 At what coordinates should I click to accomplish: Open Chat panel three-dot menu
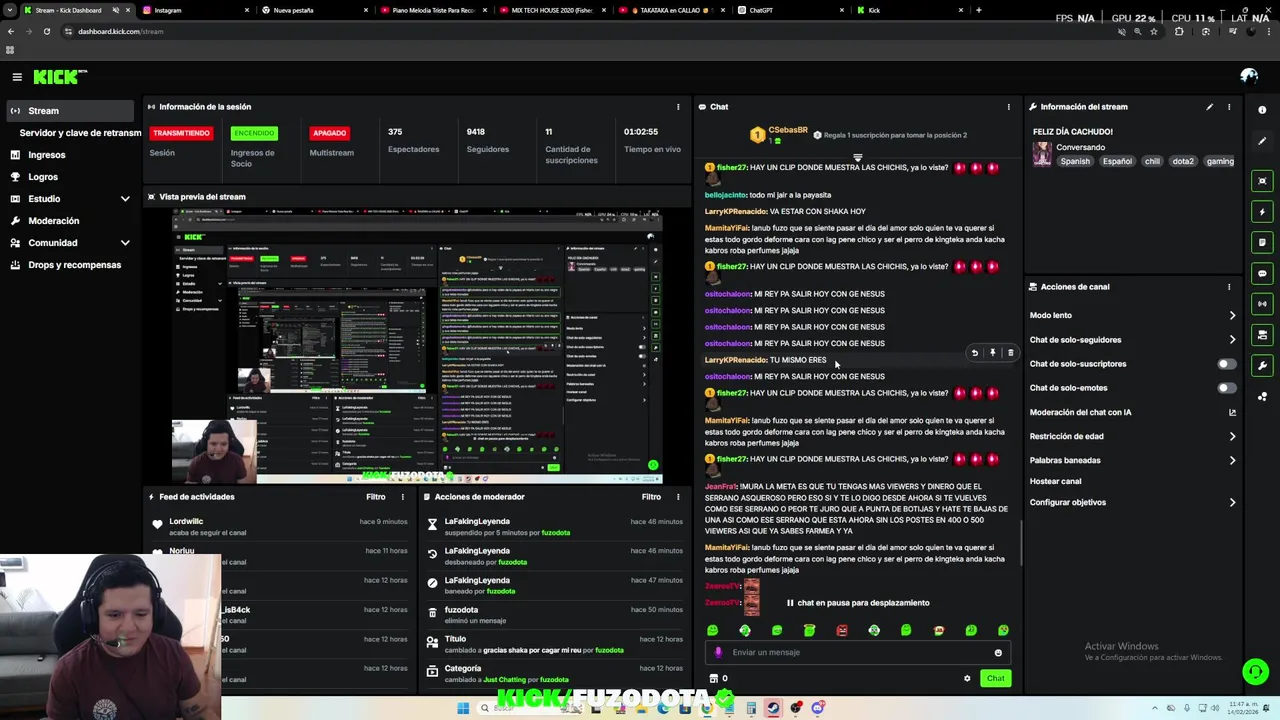[x=1008, y=107]
